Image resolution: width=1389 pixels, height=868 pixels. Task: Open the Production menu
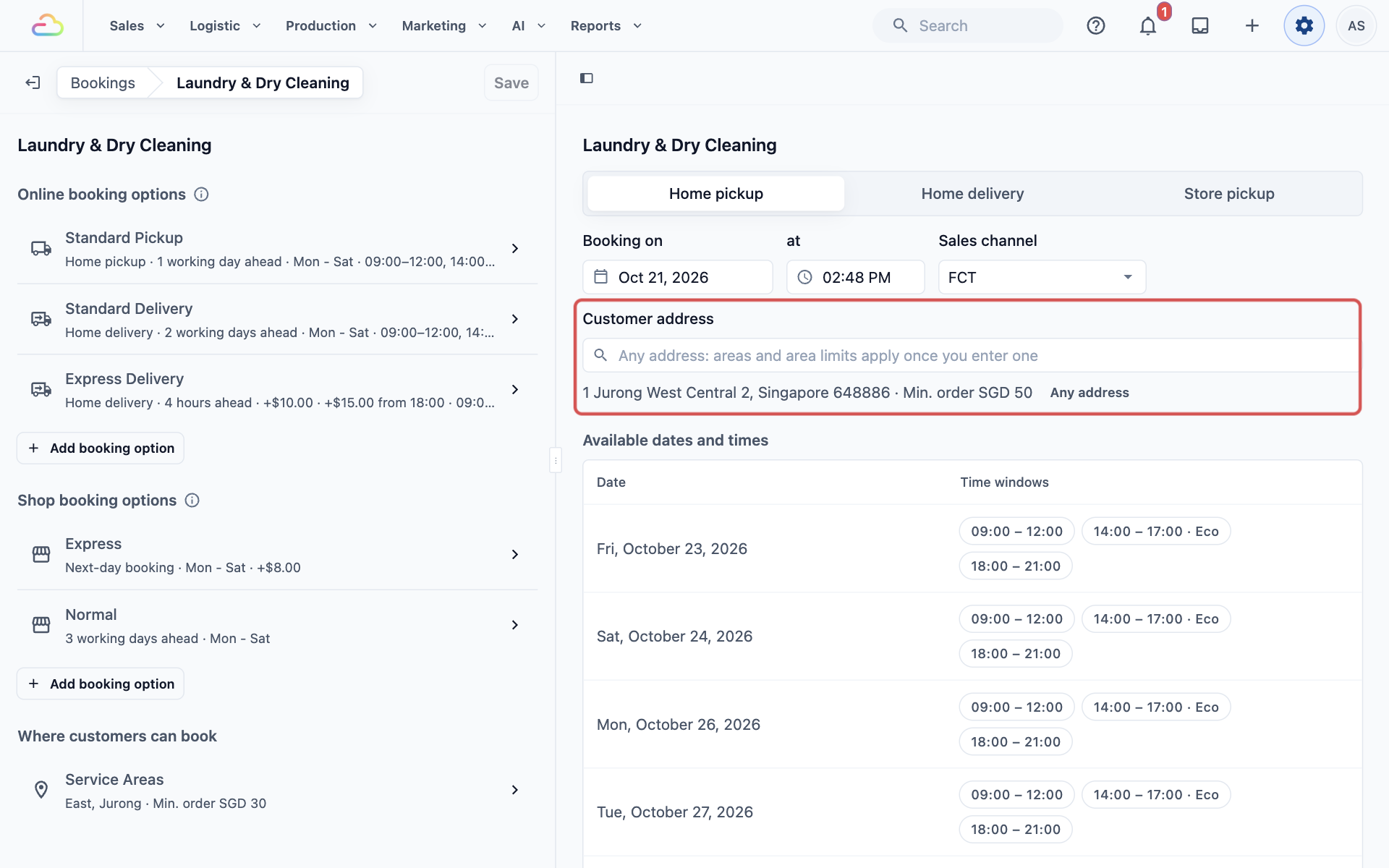point(331,25)
